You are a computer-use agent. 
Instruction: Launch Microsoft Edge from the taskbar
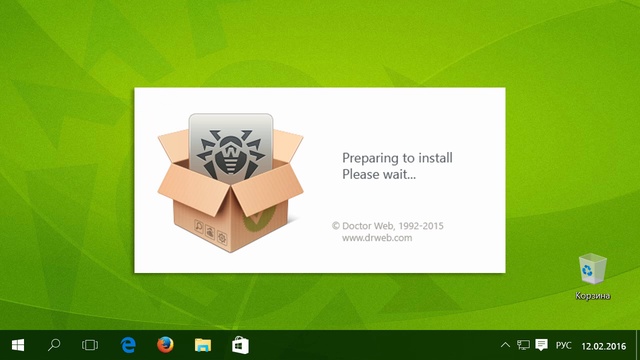click(128, 345)
